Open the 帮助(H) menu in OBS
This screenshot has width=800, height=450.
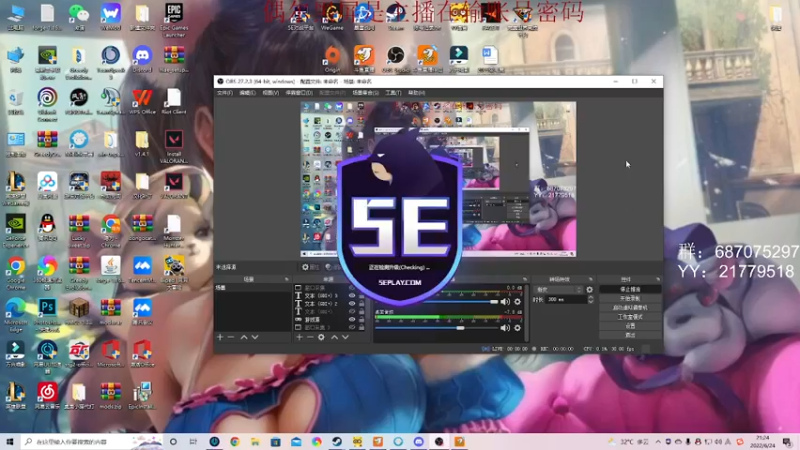click(416, 93)
